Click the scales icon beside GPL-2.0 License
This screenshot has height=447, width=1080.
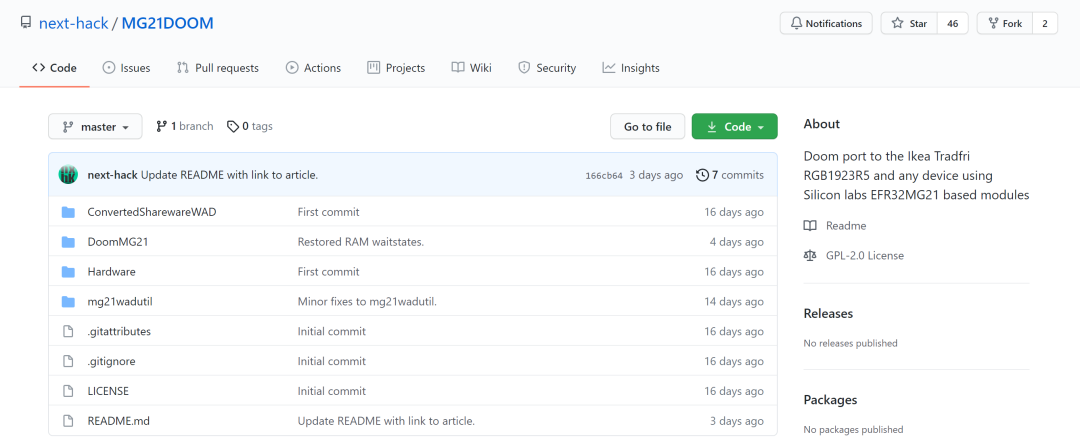click(x=810, y=256)
